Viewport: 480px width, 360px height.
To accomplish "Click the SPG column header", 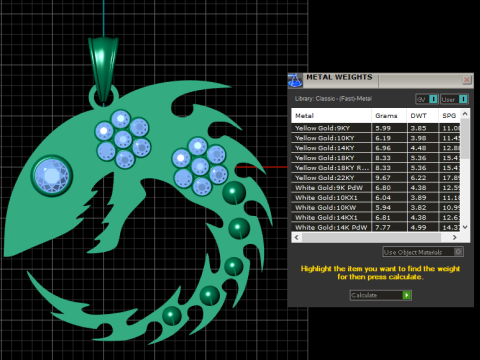I will [x=449, y=116].
